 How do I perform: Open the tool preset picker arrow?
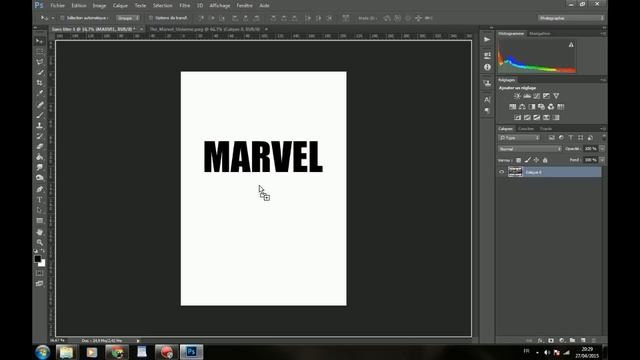pyautogui.click(x=53, y=18)
